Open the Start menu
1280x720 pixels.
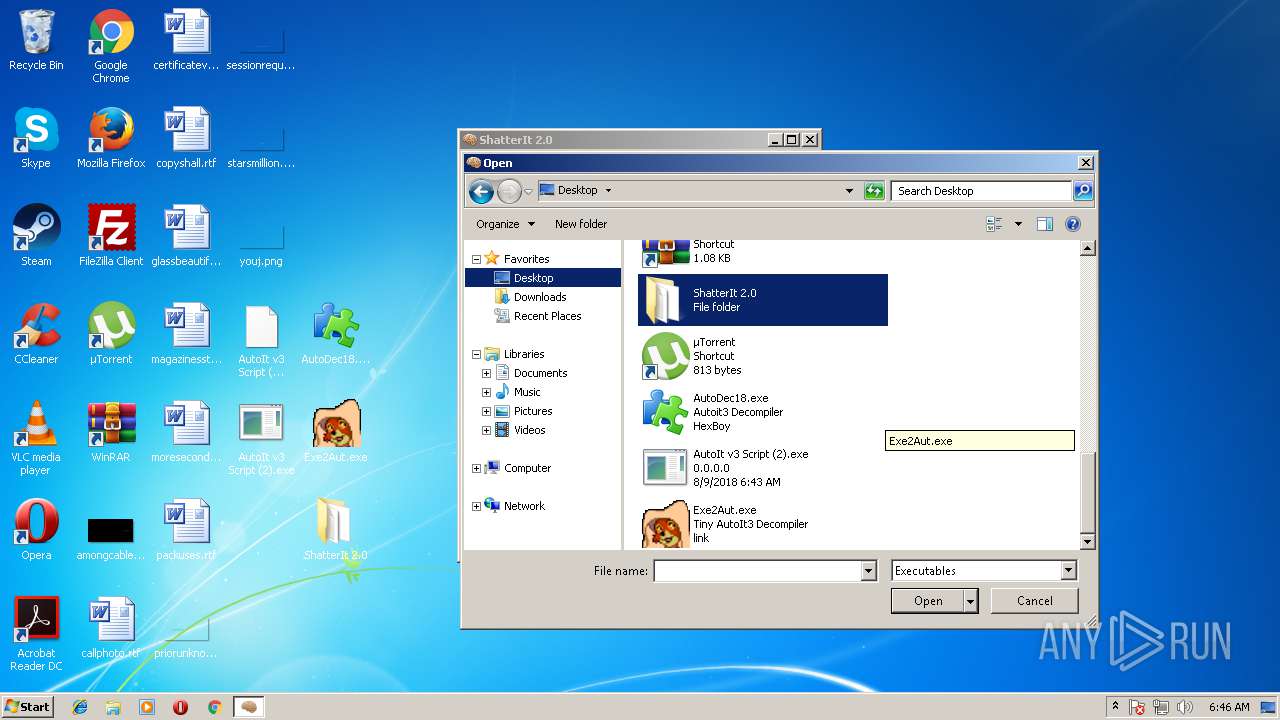pyautogui.click(x=27, y=707)
